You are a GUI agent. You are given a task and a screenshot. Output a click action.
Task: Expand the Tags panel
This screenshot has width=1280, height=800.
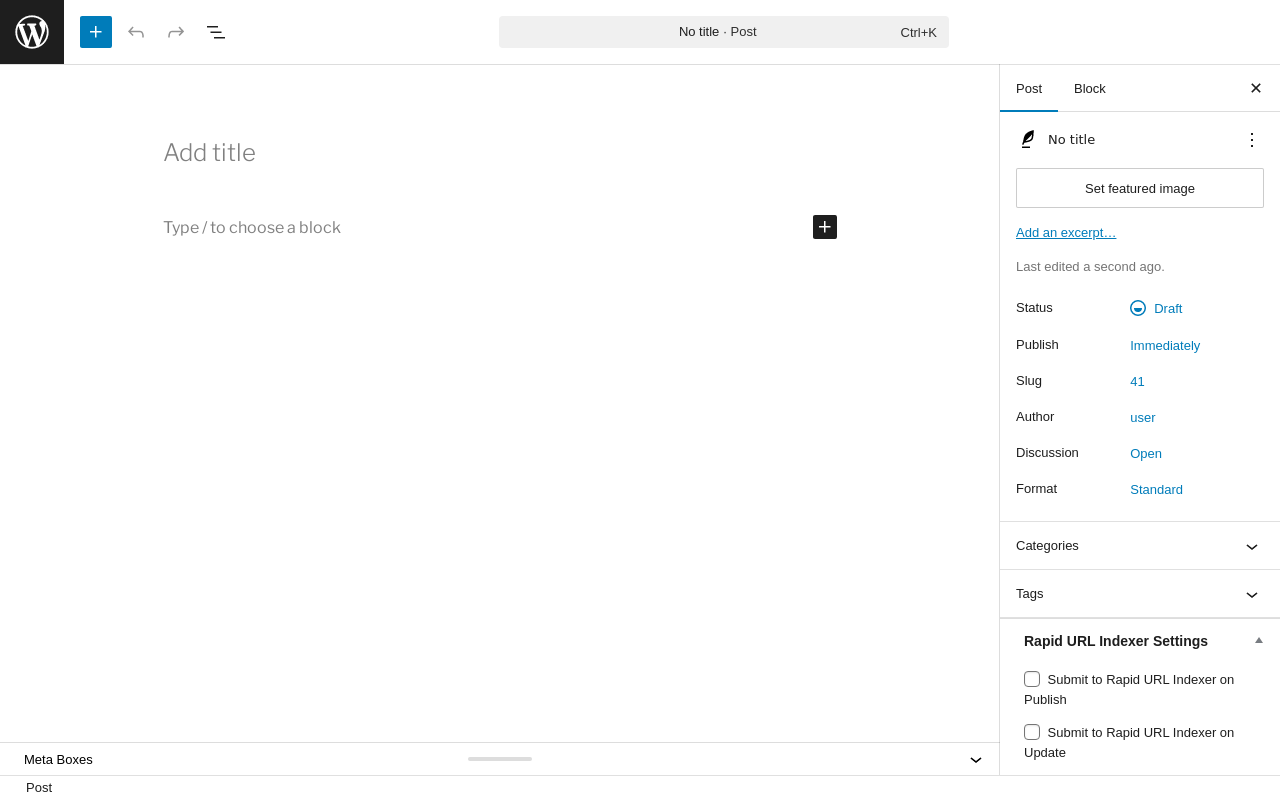coord(1140,594)
